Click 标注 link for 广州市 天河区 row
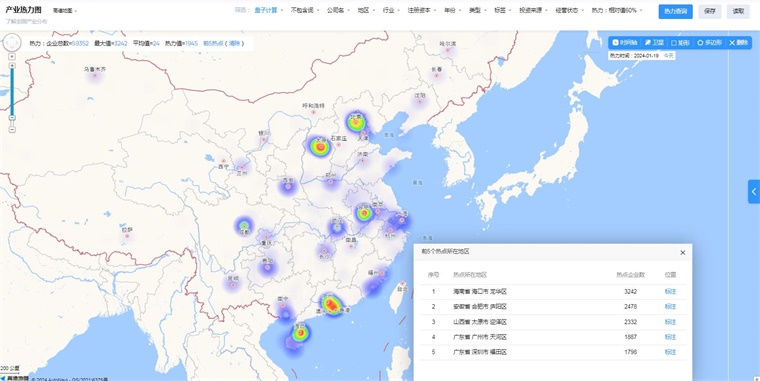The width and height of the screenshot is (760, 381). (670, 337)
